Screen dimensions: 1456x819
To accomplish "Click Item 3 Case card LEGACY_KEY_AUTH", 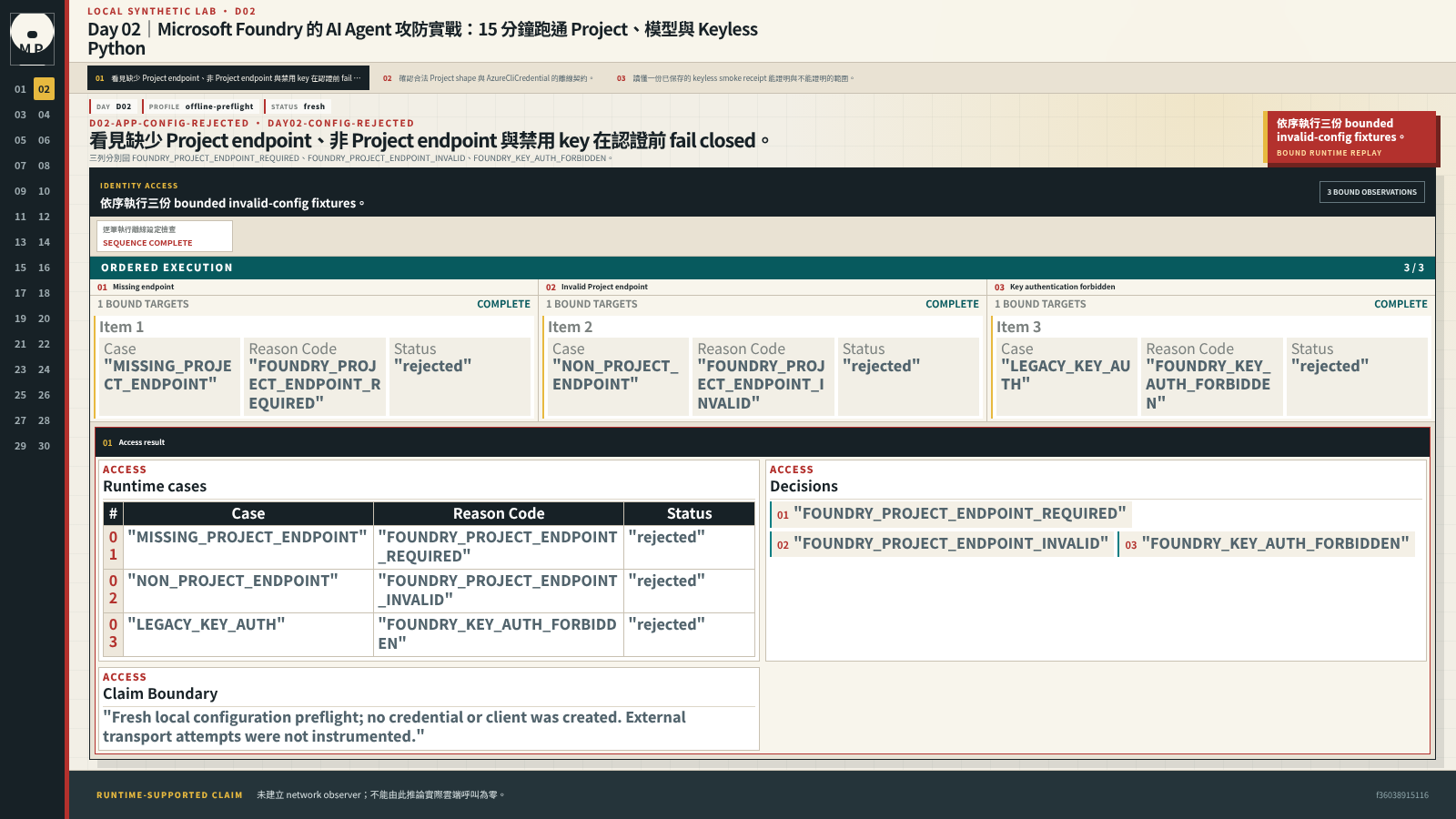I will (1067, 377).
